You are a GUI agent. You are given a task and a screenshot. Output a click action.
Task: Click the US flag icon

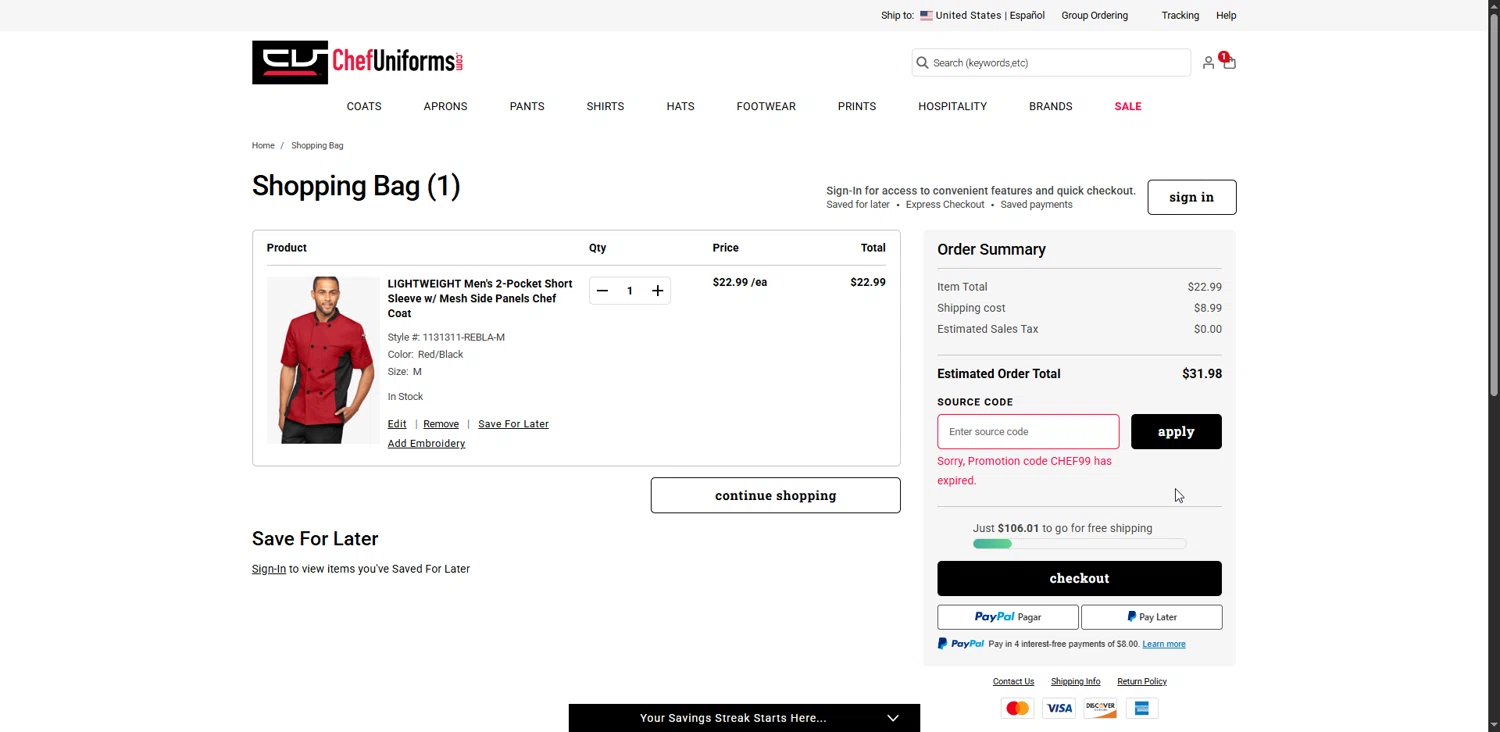point(926,16)
